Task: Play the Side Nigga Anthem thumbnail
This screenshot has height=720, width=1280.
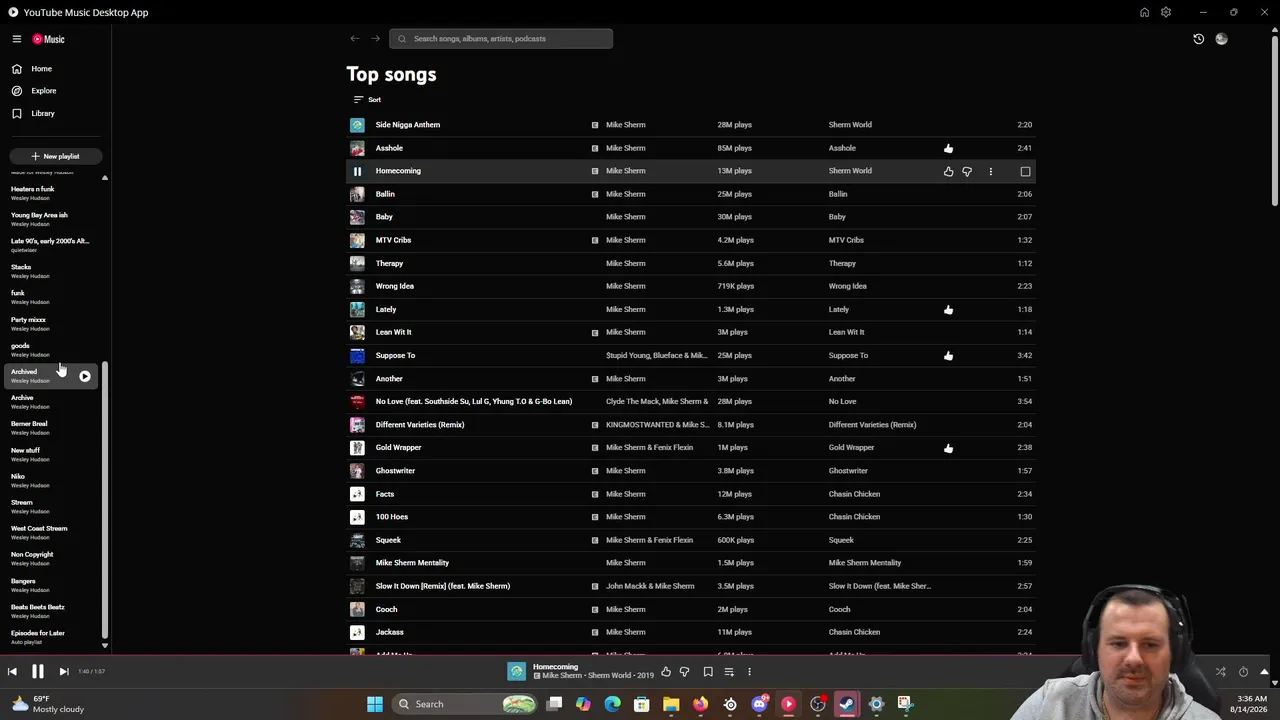Action: click(357, 125)
